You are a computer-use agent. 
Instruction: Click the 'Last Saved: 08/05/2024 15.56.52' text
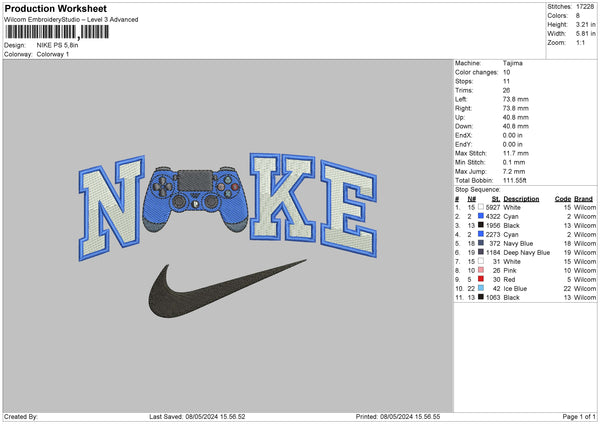click(x=197, y=417)
